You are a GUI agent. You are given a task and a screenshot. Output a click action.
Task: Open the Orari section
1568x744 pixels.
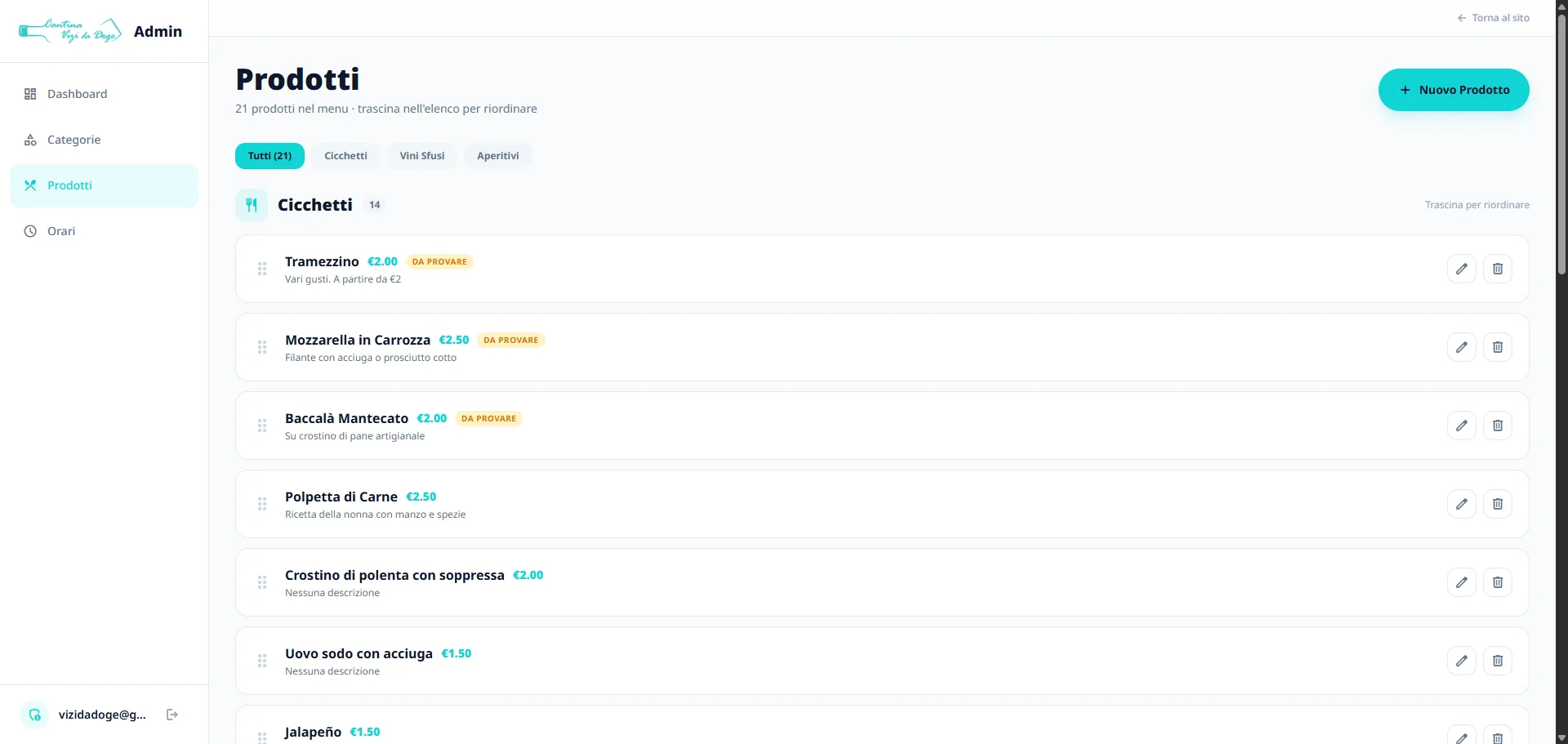point(104,231)
